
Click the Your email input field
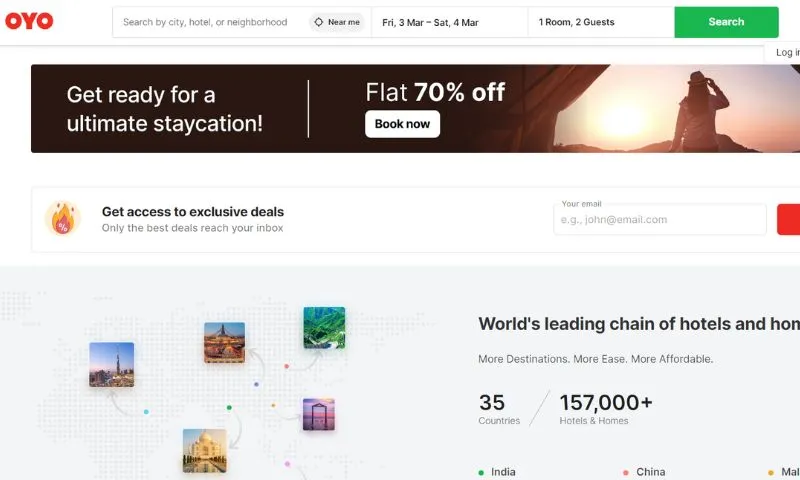[x=660, y=219]
